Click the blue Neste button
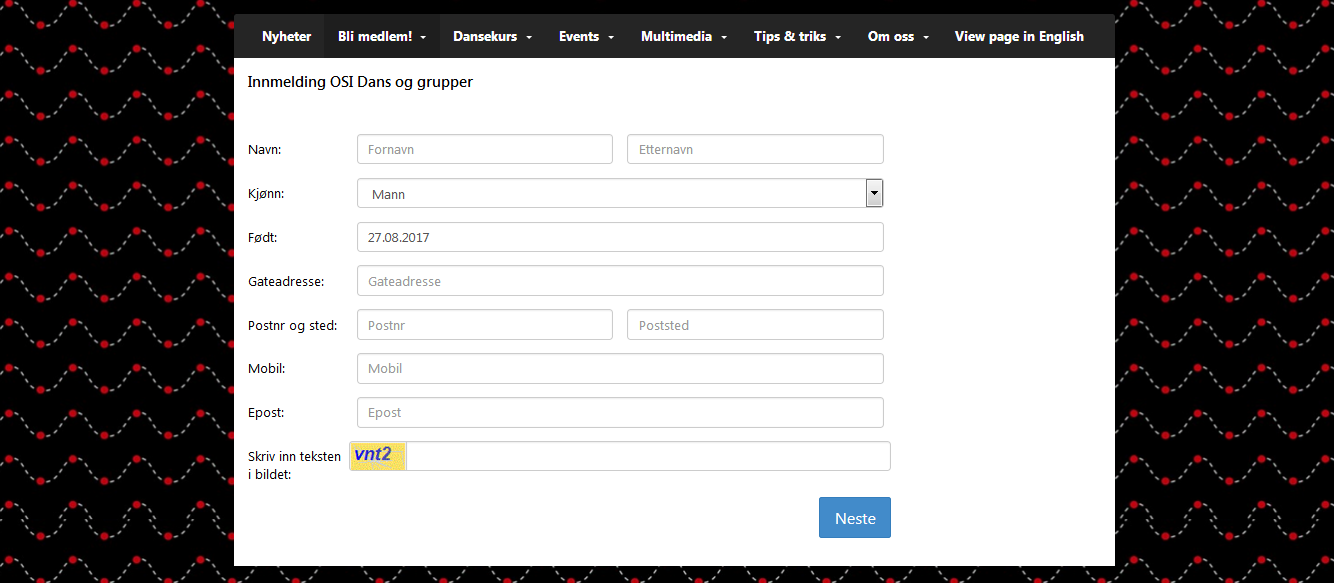Viewport: 1334px width, 583px height. coord(855,518)
